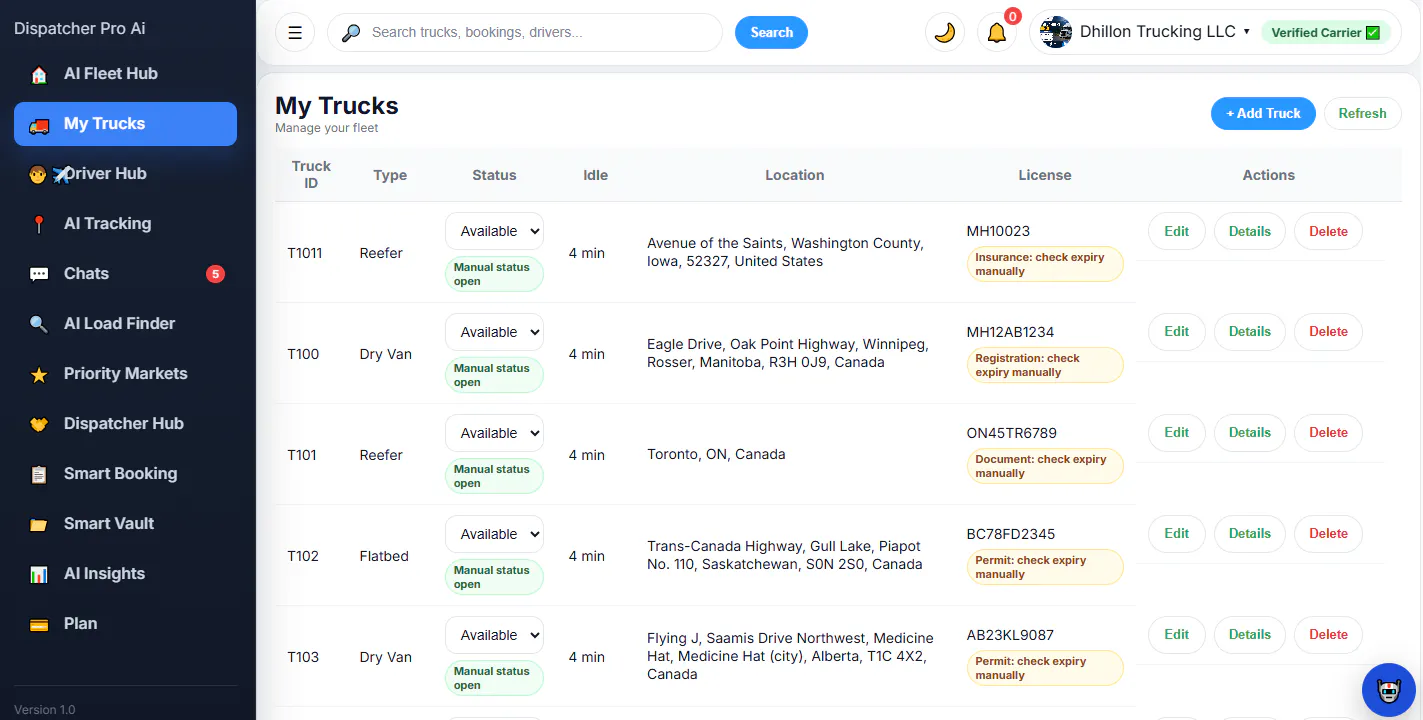
Task: Delete truck T101
Action: tap(1328, 433)
